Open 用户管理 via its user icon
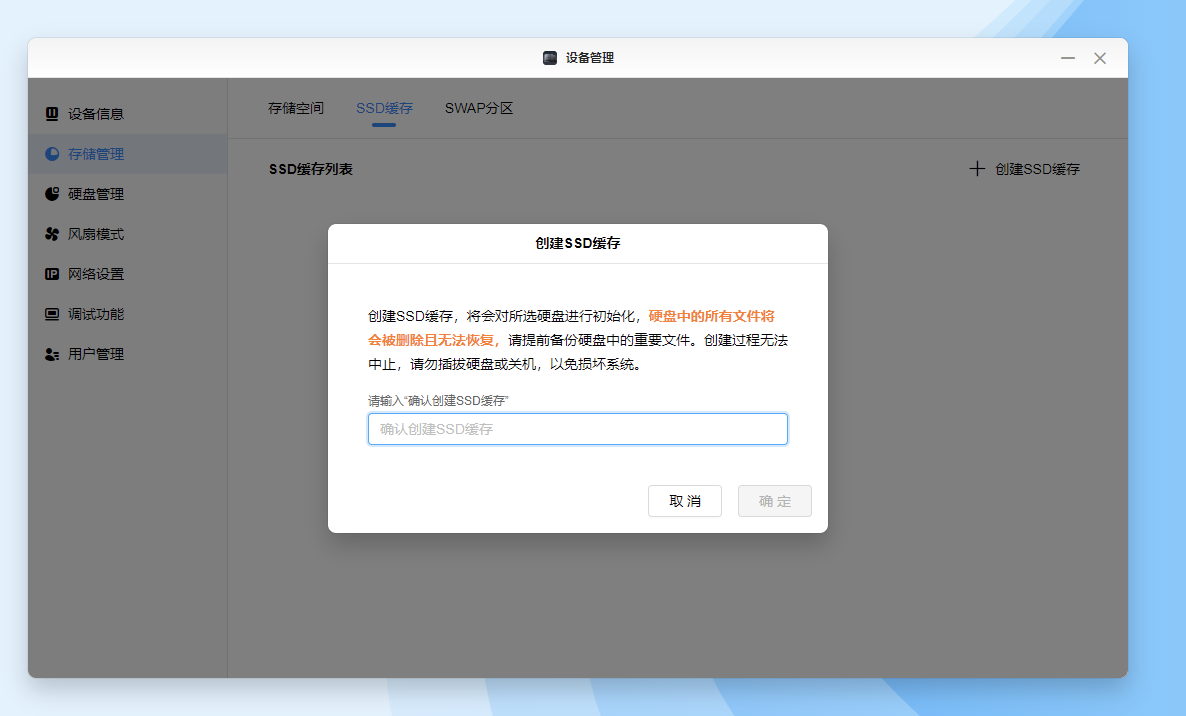1186x716 pixels. [52, 354]
